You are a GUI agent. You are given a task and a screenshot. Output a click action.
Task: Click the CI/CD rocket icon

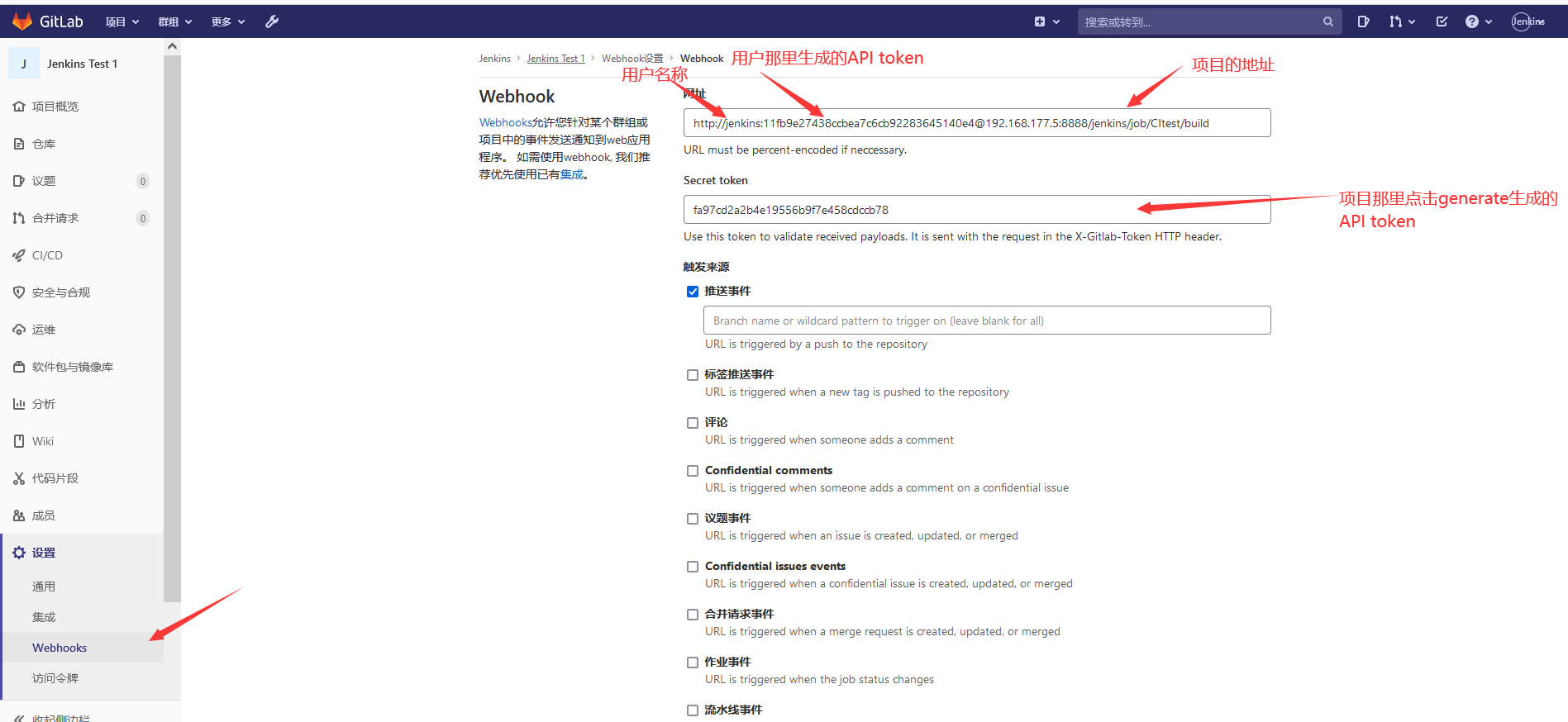coord(19,255)
